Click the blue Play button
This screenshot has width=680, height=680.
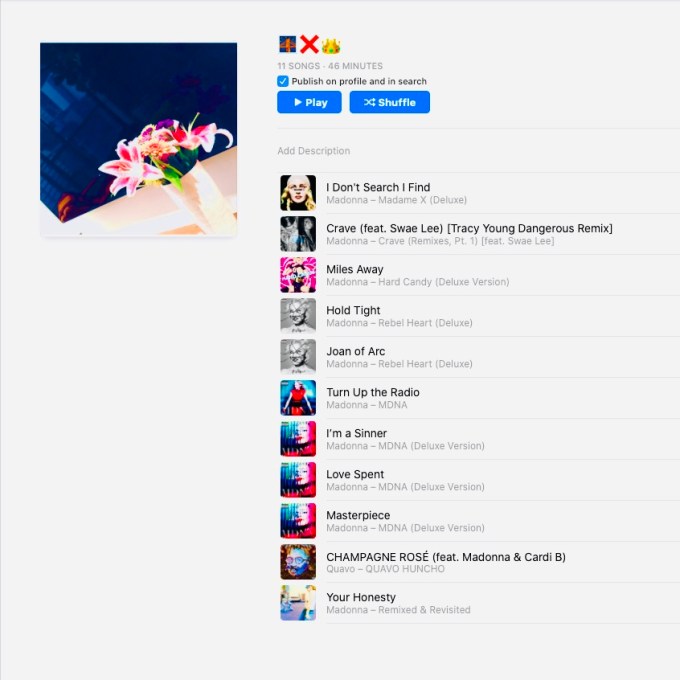pos(309,102)
